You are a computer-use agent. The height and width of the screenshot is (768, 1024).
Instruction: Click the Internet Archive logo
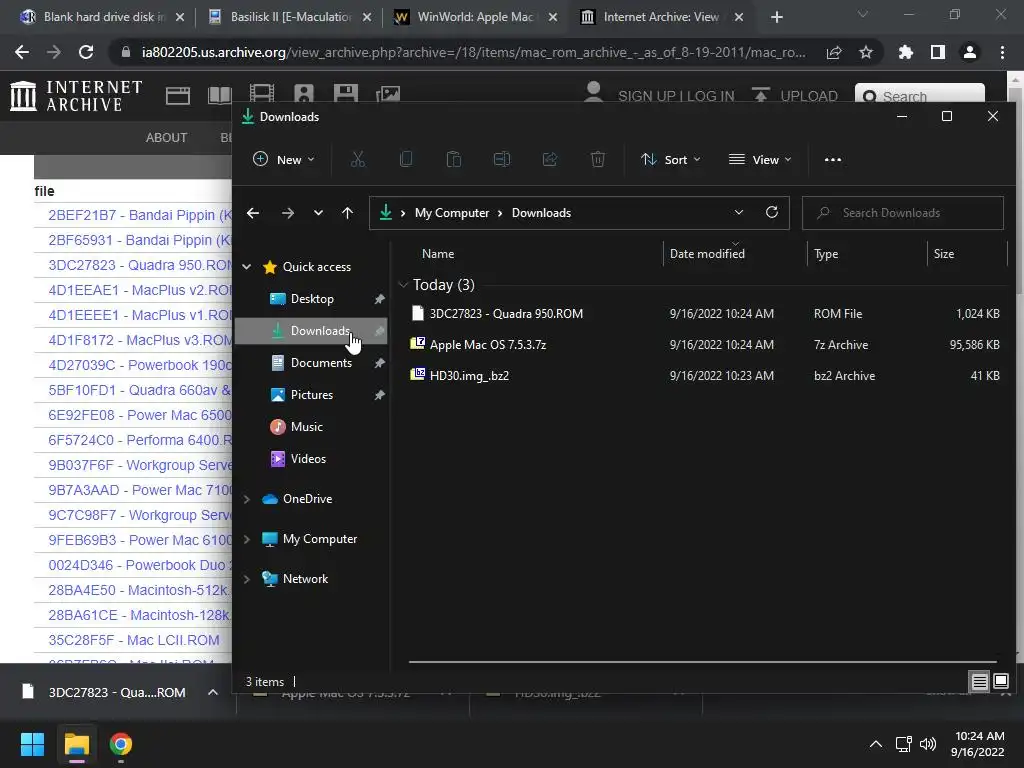(76, 96)
